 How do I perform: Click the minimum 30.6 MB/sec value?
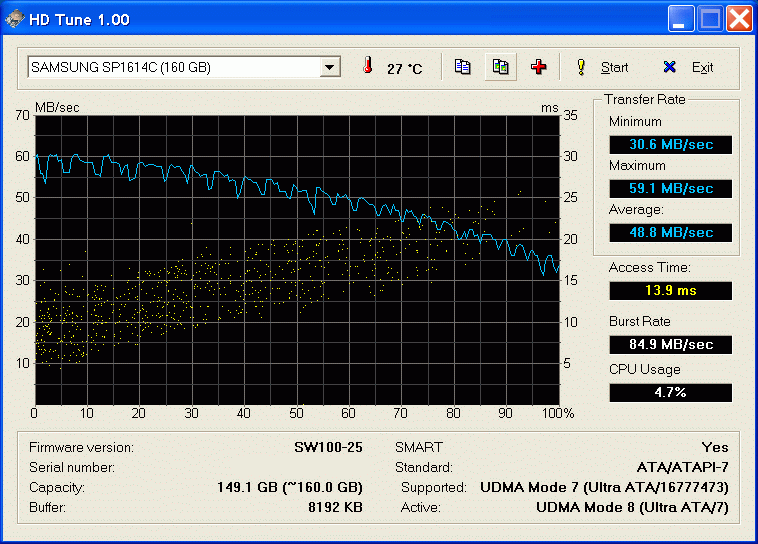click(x=671, y=145)
